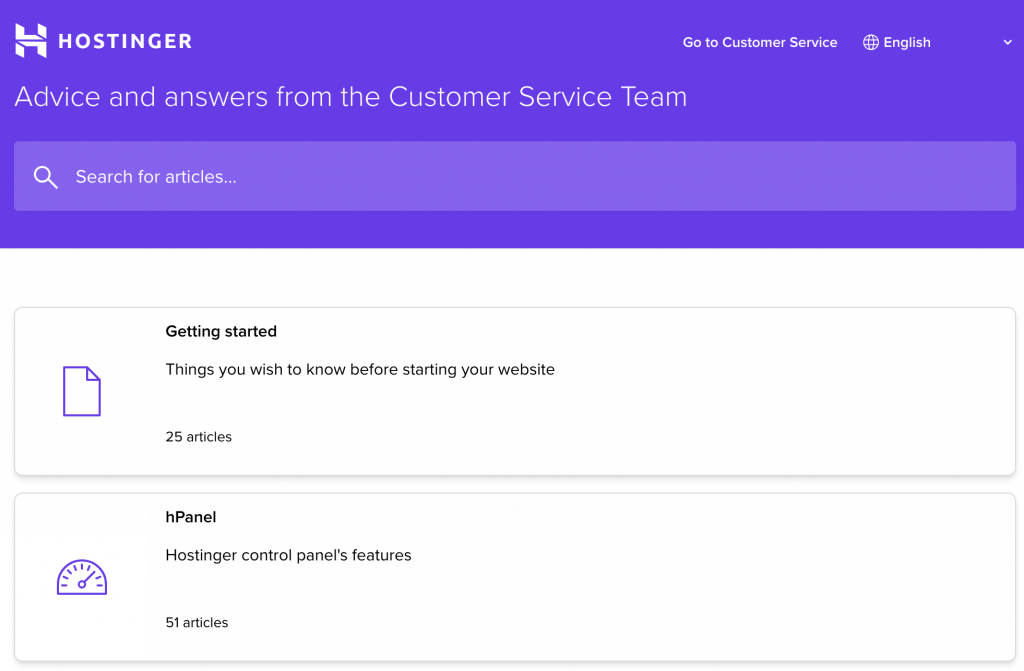Select the hPanel card title
This screenshot has height=671, width=1024.
tap(190, 517)
